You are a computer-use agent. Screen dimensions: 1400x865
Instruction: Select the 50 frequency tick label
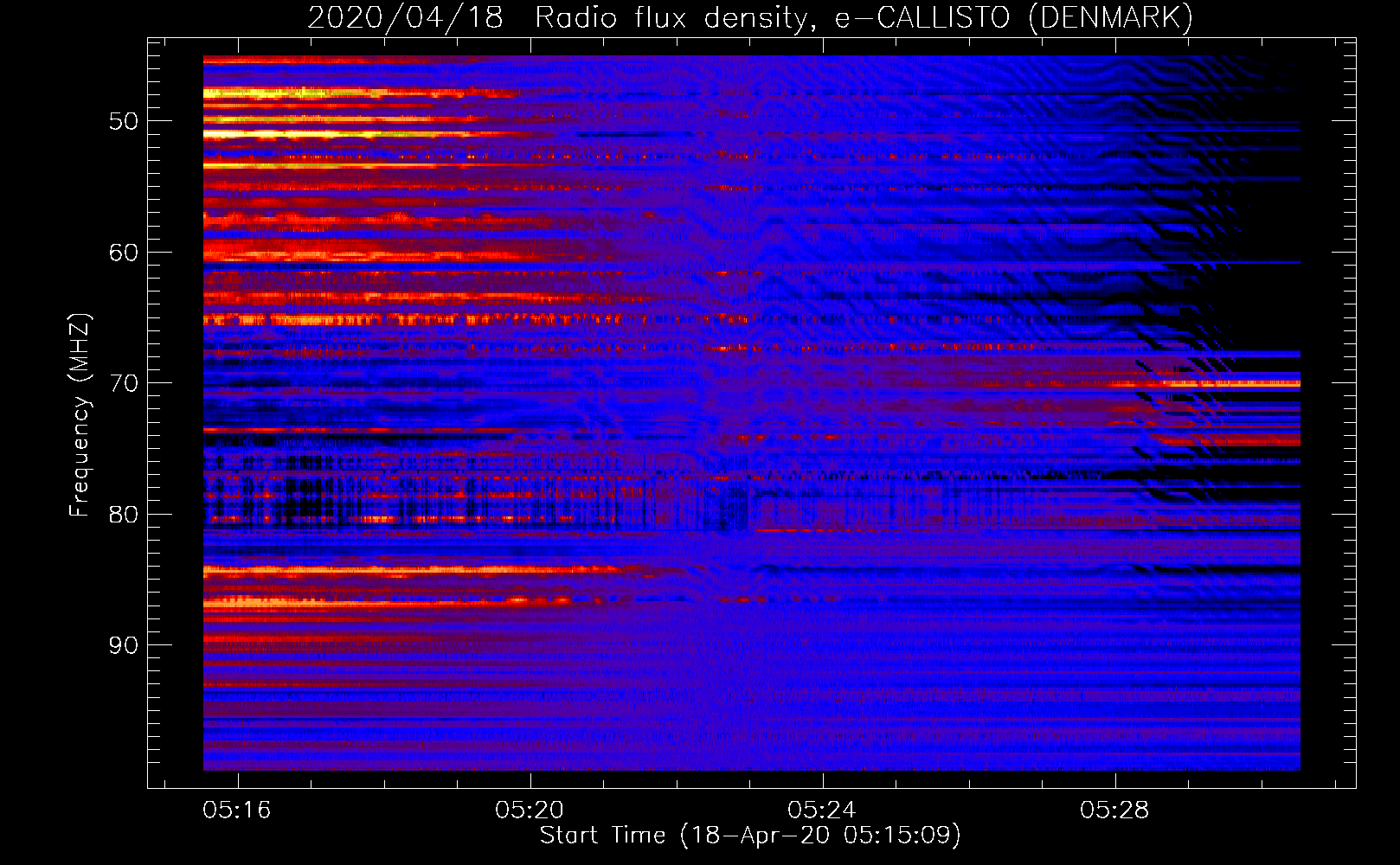coord(124,121)
